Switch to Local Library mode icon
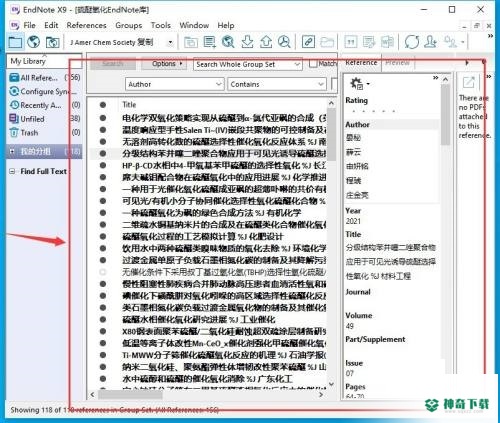 tap(15, 42)
